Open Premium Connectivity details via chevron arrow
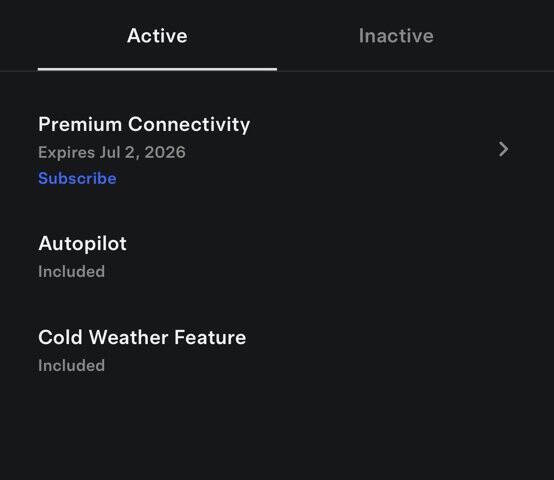 (503, 149)
